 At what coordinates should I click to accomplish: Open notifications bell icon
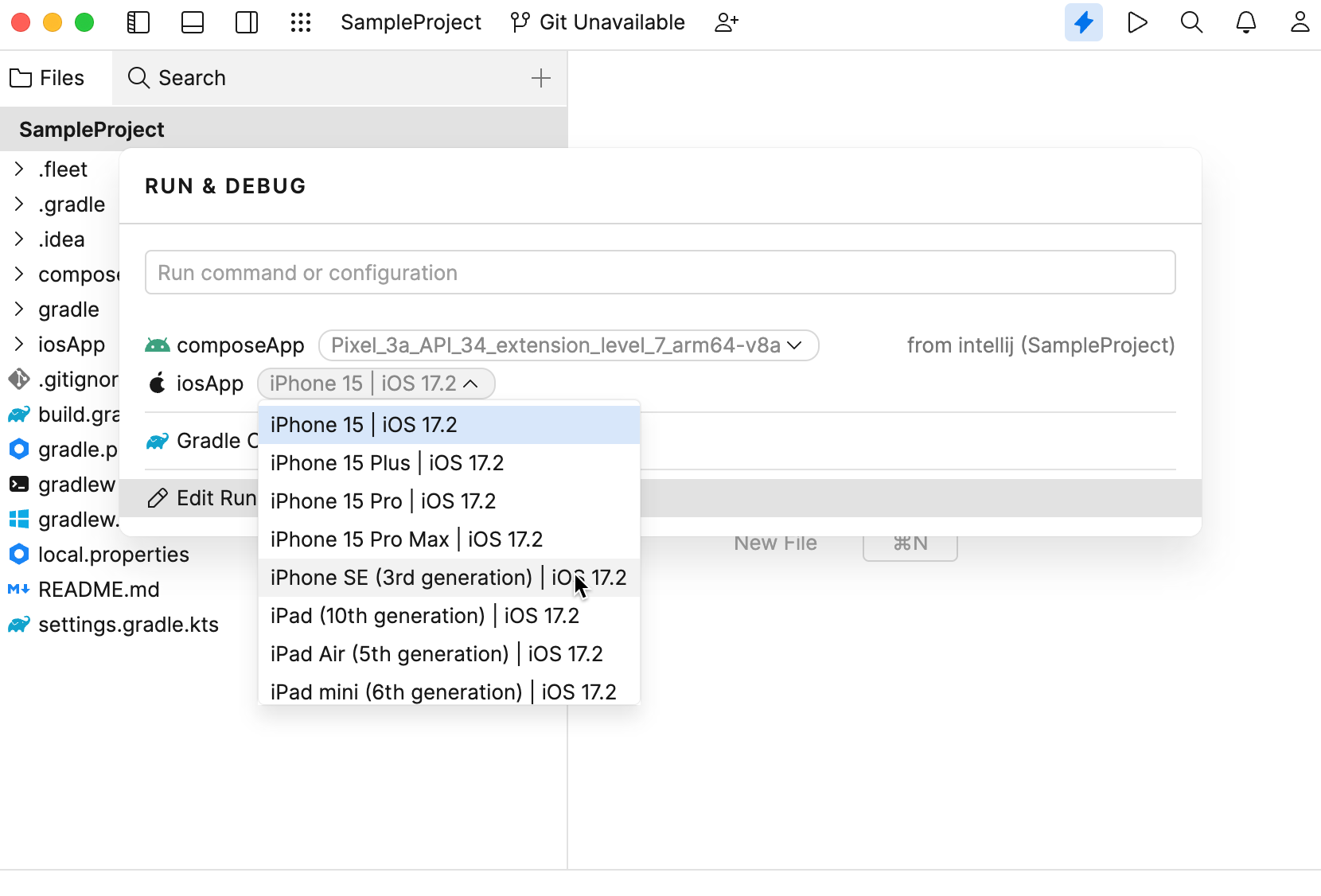pos(1246,22)
